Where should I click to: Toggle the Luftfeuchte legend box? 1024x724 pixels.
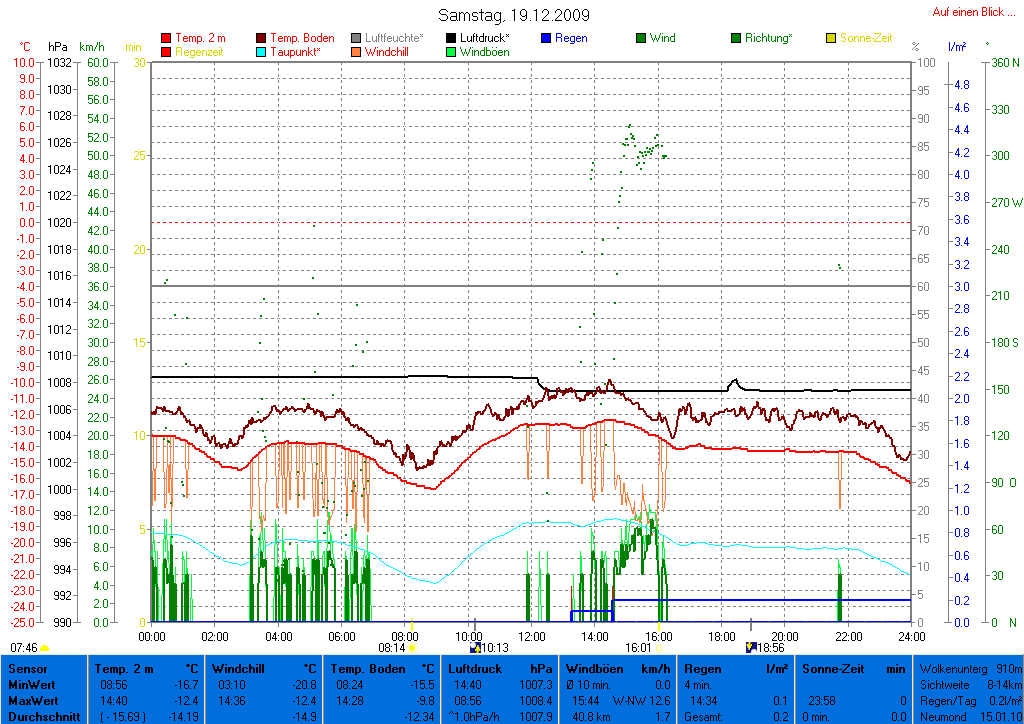click(x=357, y=38)
